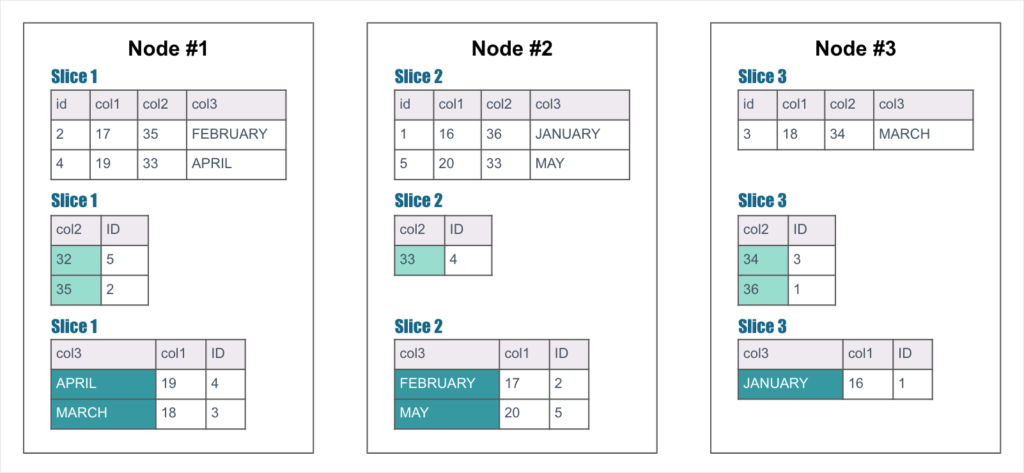The height and width of the screenshot is (473, 1024).
Task: Click the Node #2 title
Action: point(512,49)
